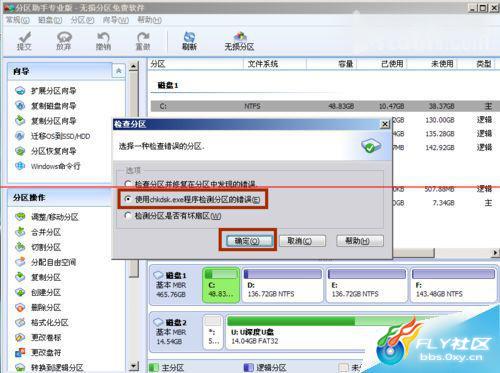Click the 取消 button in dialog
500x373 pixels.
tap(302, 241)
